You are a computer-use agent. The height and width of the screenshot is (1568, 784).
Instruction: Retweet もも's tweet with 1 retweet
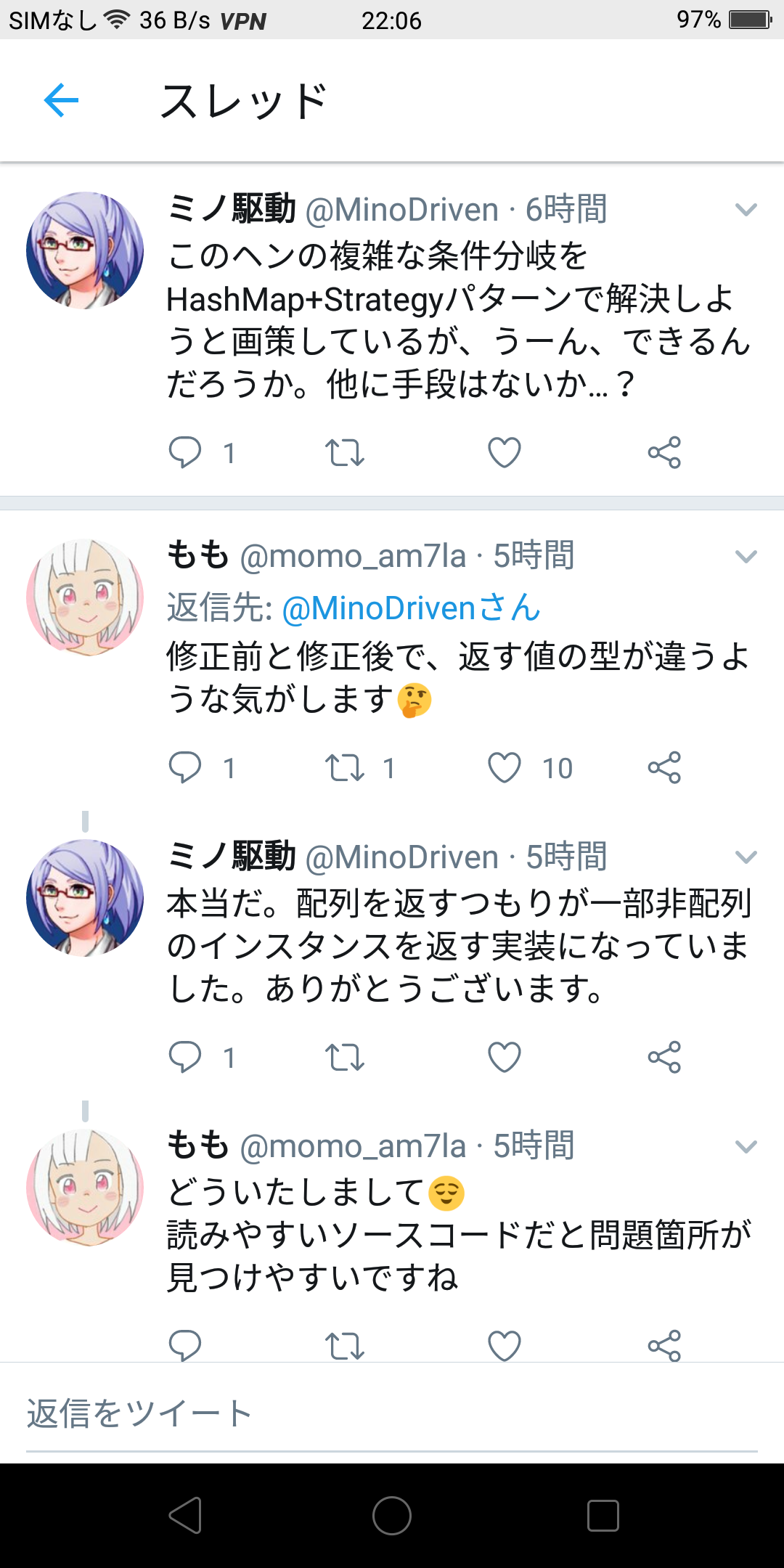(344, 767)
